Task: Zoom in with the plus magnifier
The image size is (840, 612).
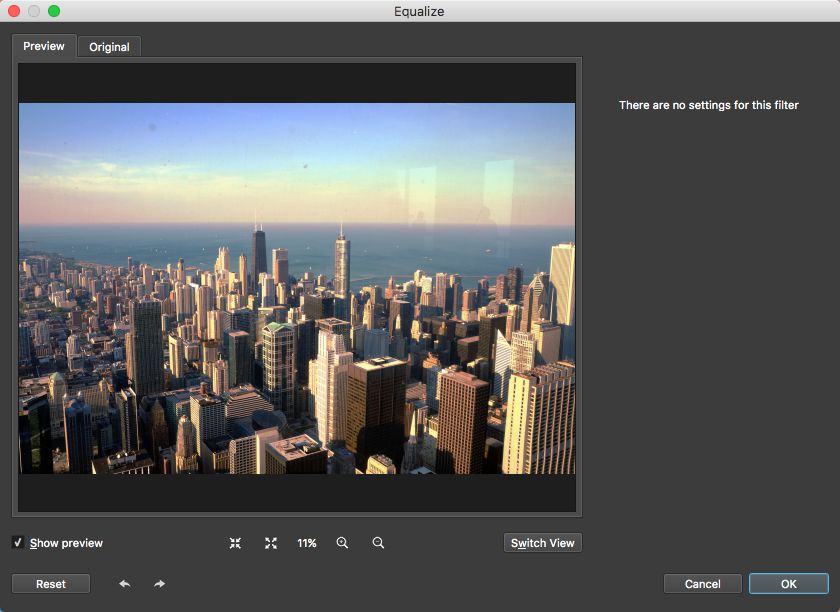Action: coord(342,543)
